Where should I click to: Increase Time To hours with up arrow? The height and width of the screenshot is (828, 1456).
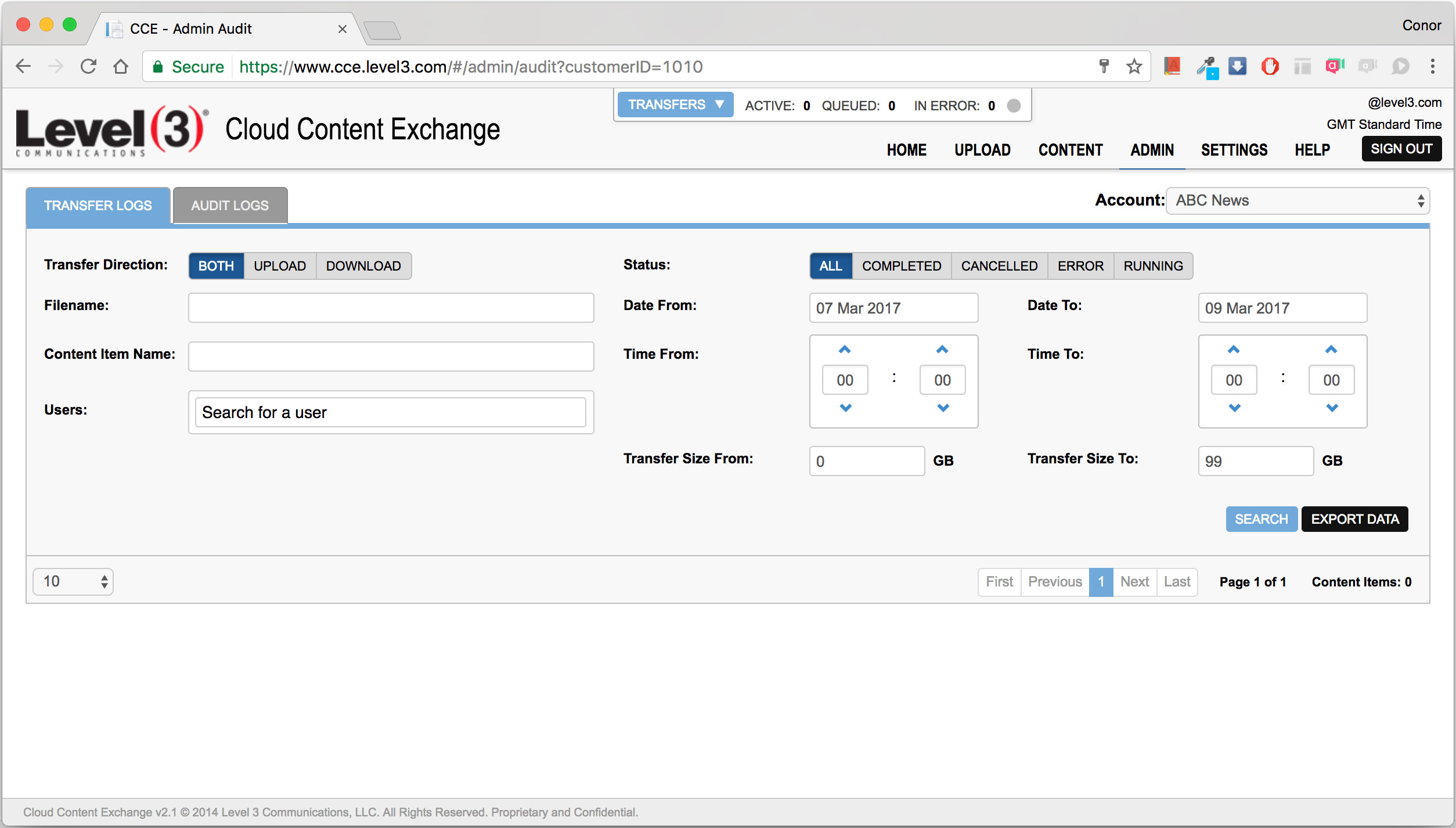coord(1234,350)
